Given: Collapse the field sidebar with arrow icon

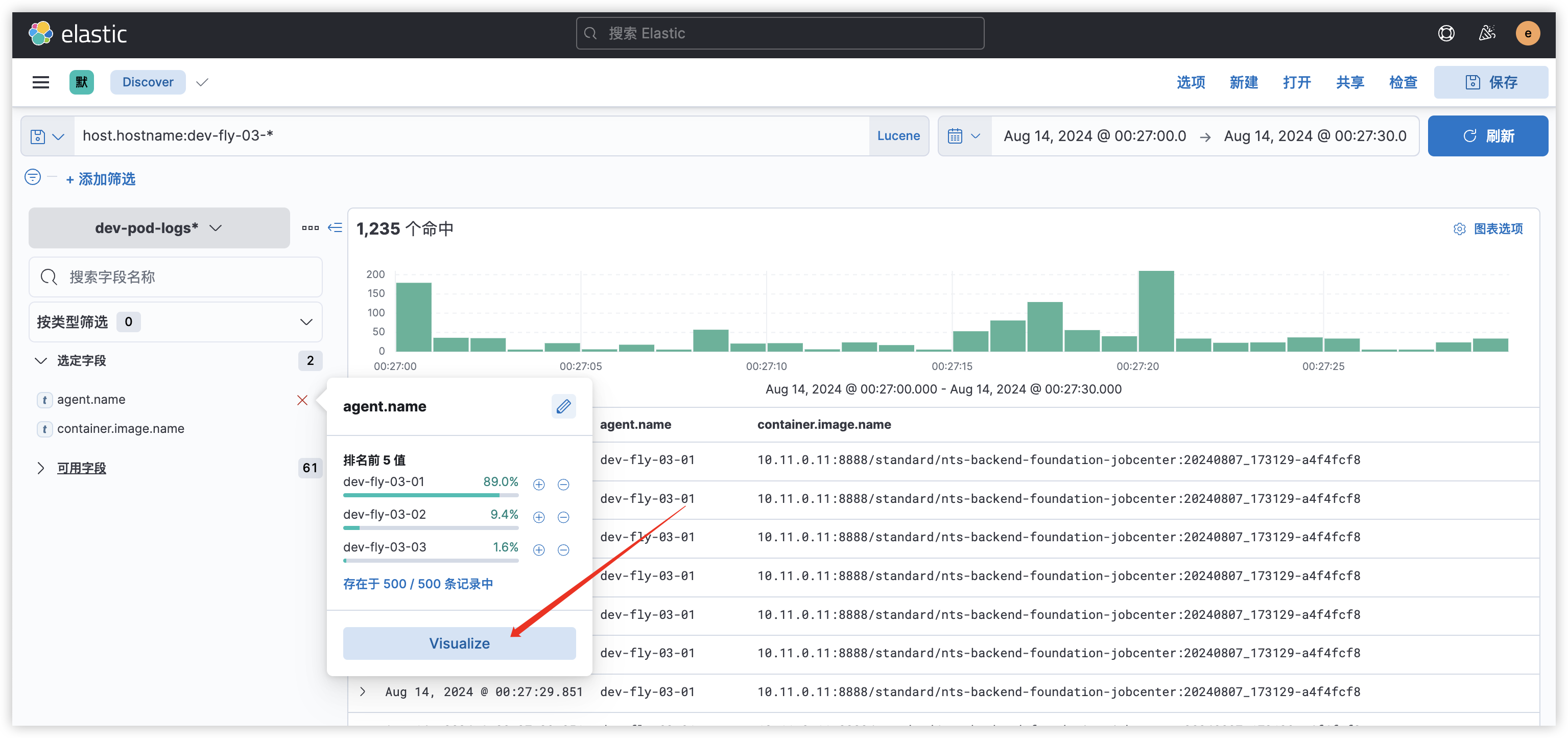Looking at the screenshot, I should pyautogui.click(x=335, y=228).
